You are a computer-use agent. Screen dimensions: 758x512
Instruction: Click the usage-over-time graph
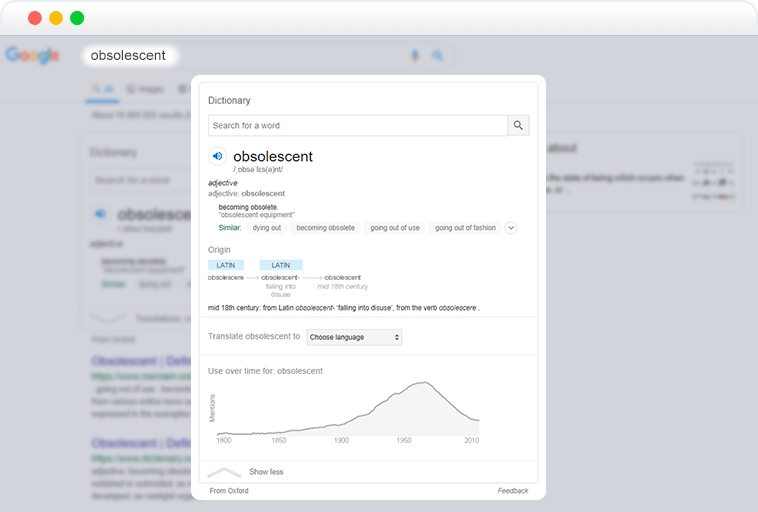tap(348, 410)
